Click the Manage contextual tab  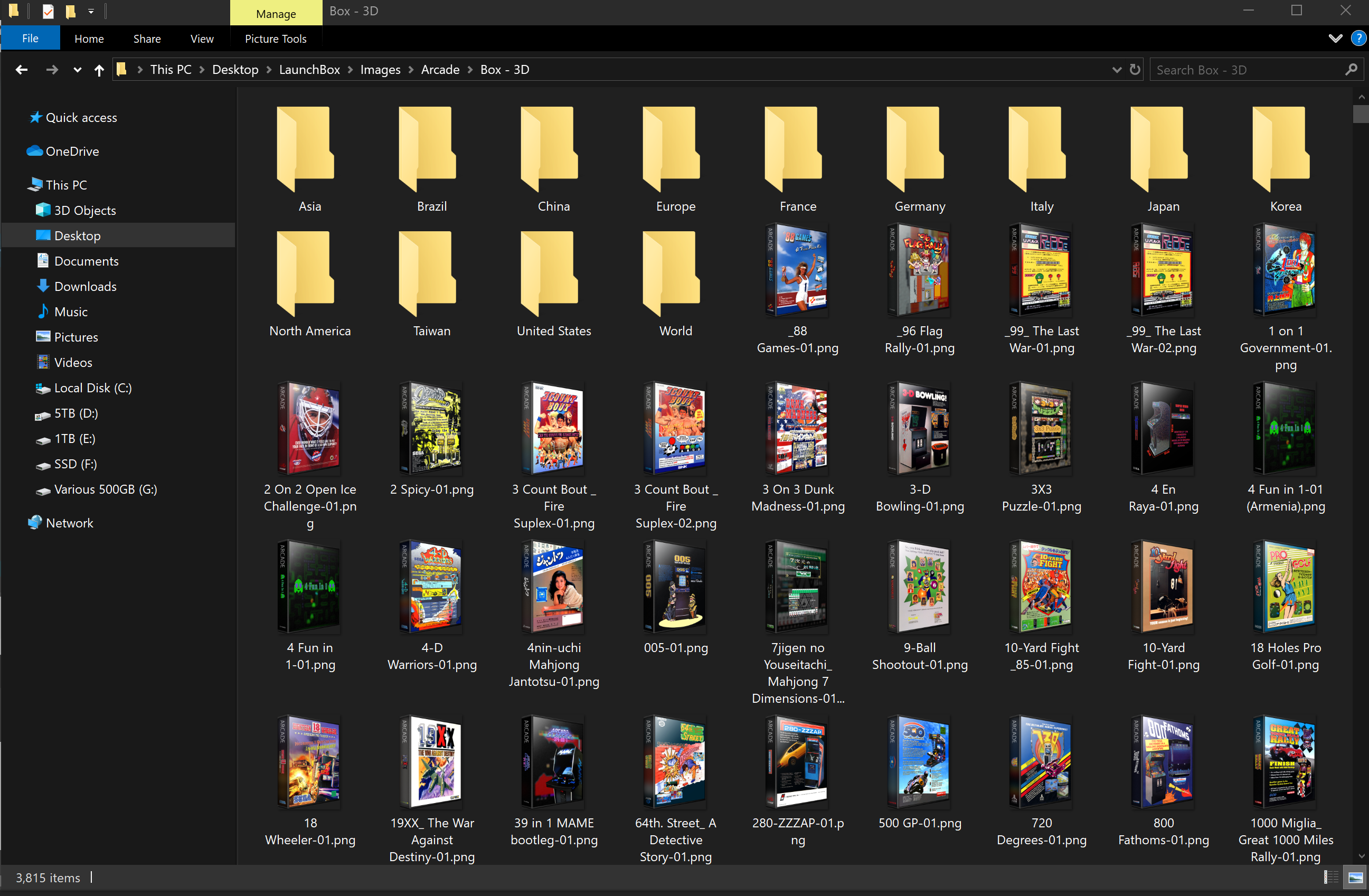coord(276,13)
